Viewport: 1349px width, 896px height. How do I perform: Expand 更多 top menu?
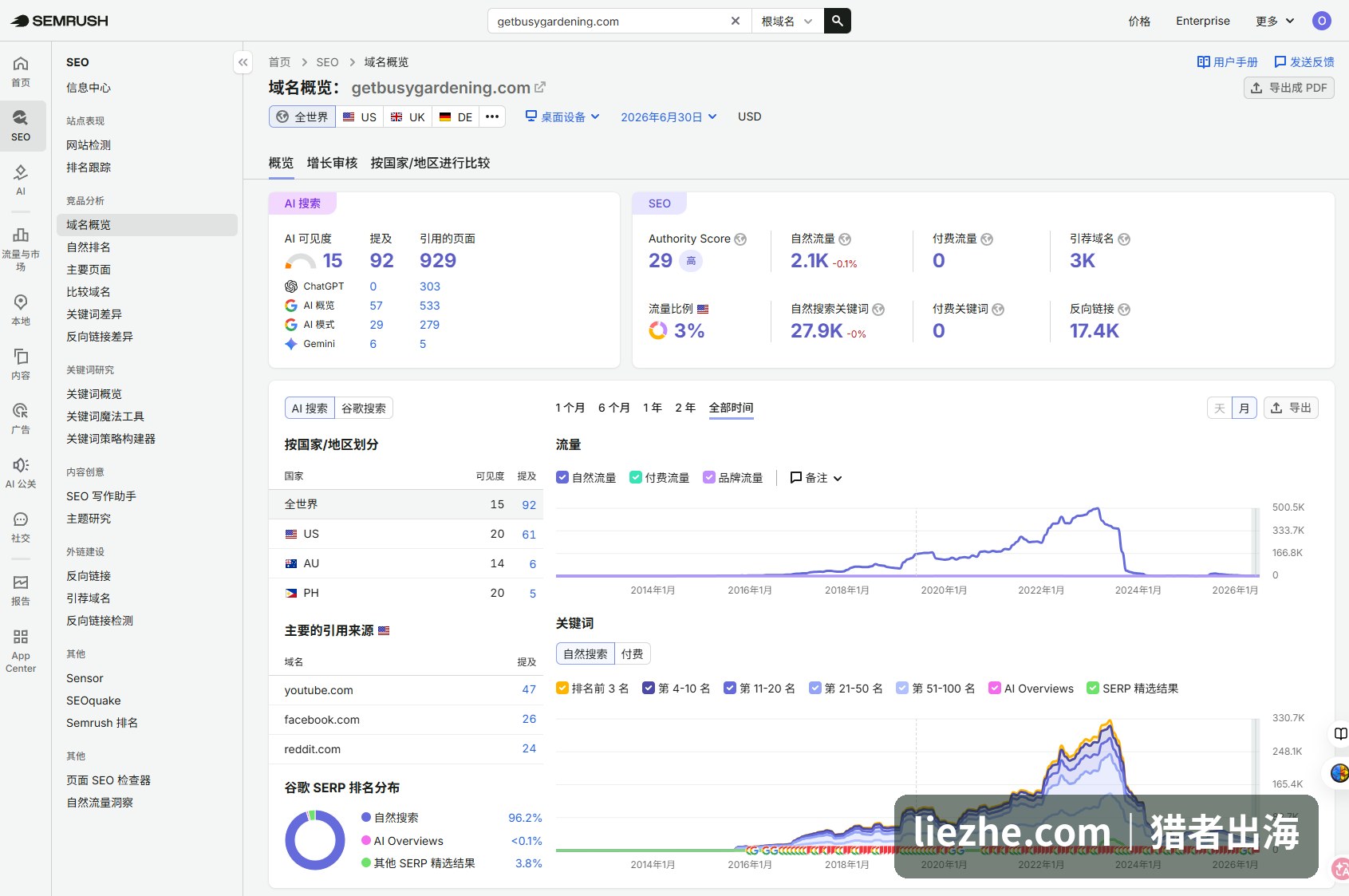(x=1275, y=21)
